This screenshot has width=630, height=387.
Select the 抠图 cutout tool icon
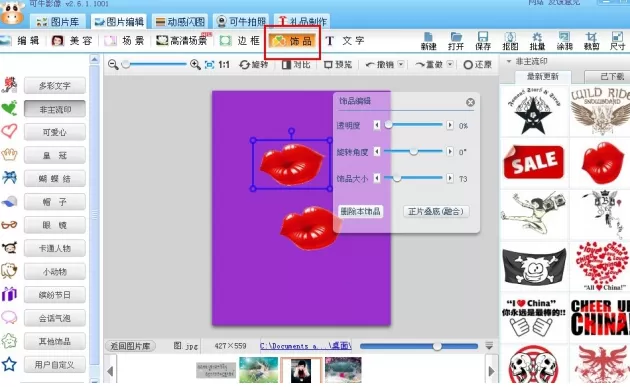(x=510, y=41)
